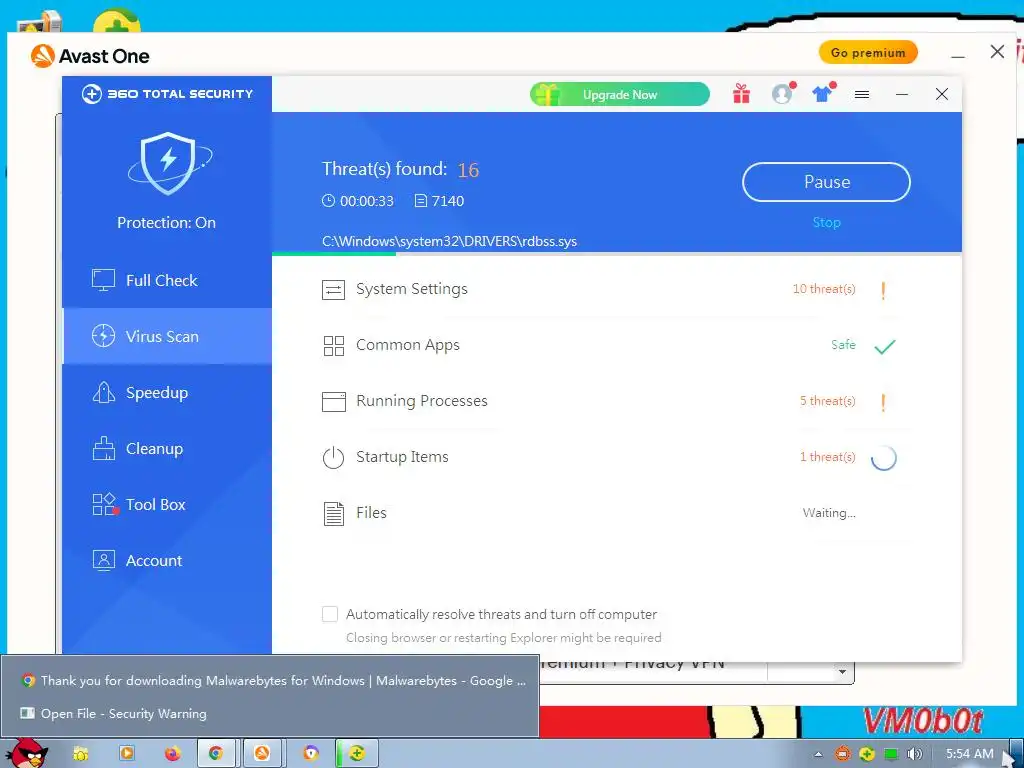Click the purple circular browser taskbar icon
1024x768 pixels.
(311, 754)
